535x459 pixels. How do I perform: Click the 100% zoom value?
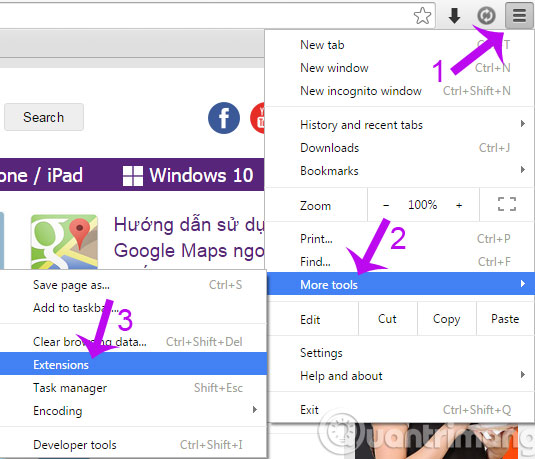coord(422,205)
